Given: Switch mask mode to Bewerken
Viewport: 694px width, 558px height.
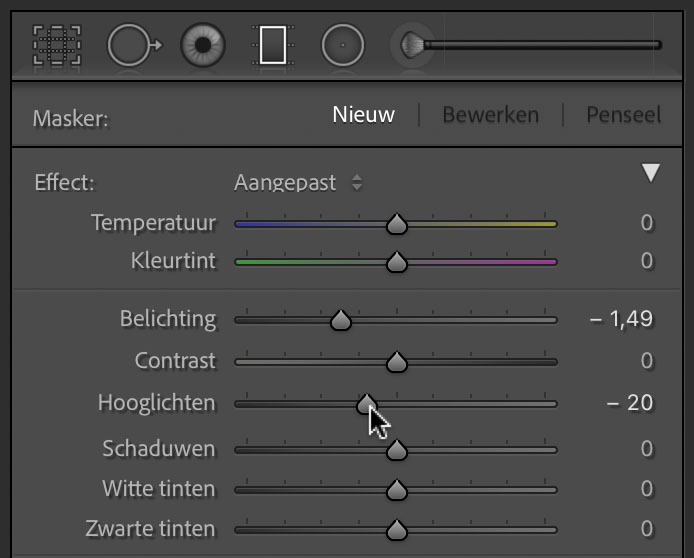Looking at the screenshot, I should [490, 115].
